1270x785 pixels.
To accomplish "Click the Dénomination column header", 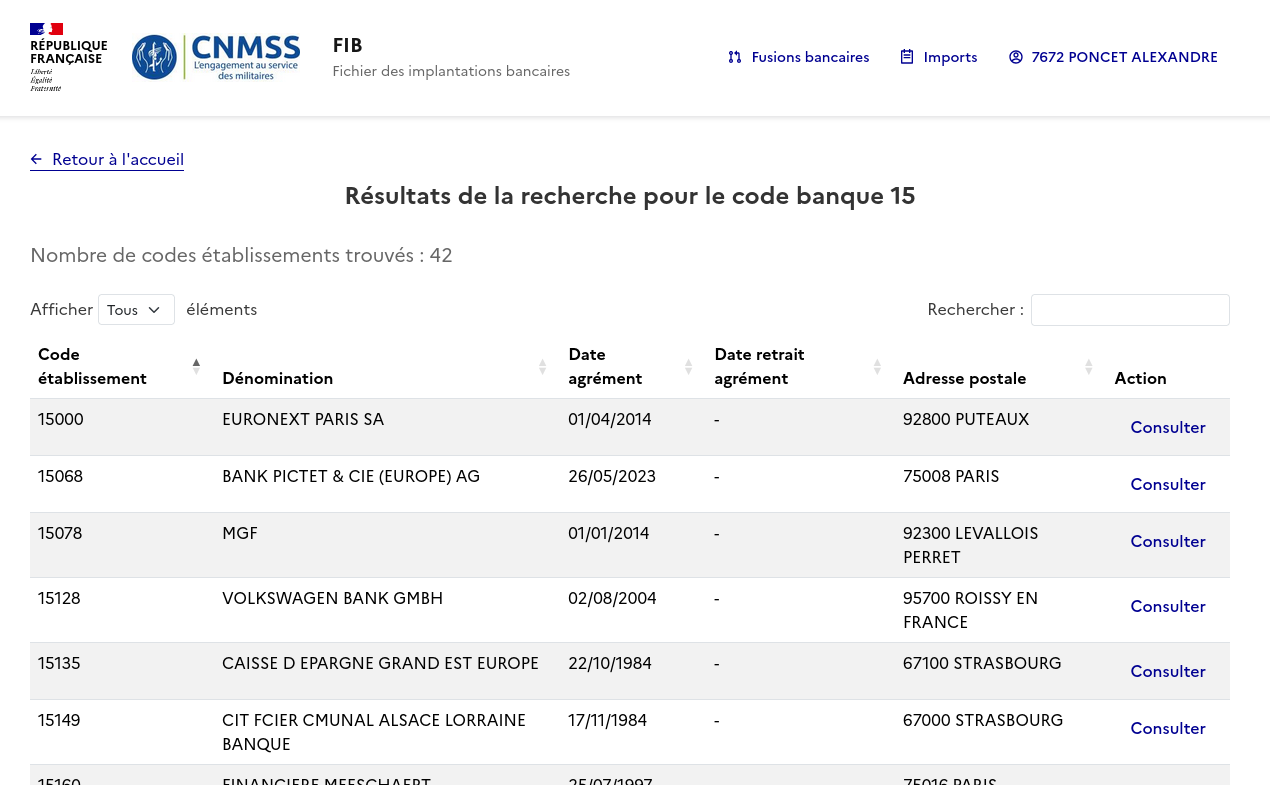I will pos(387,366).
